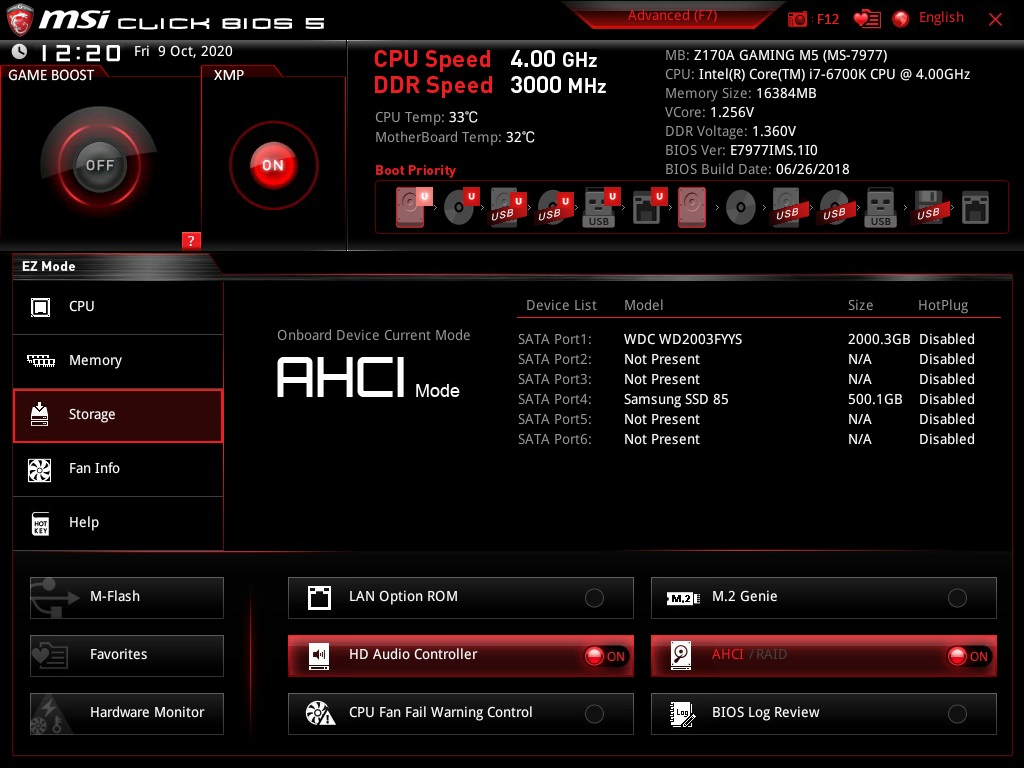Click the VCore 1.256V line

click(709, 112)
